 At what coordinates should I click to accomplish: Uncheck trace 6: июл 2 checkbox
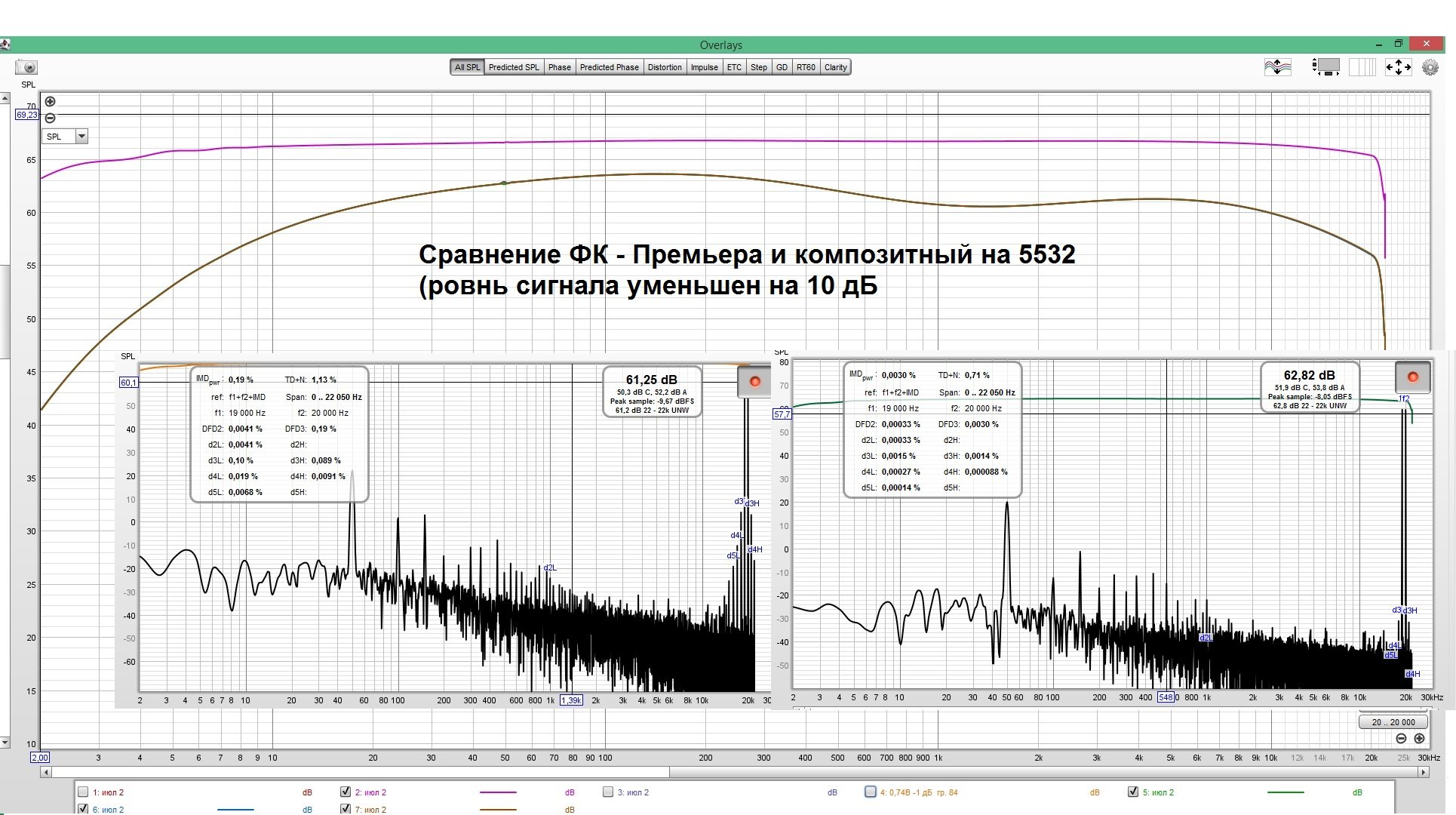[83, 809]
